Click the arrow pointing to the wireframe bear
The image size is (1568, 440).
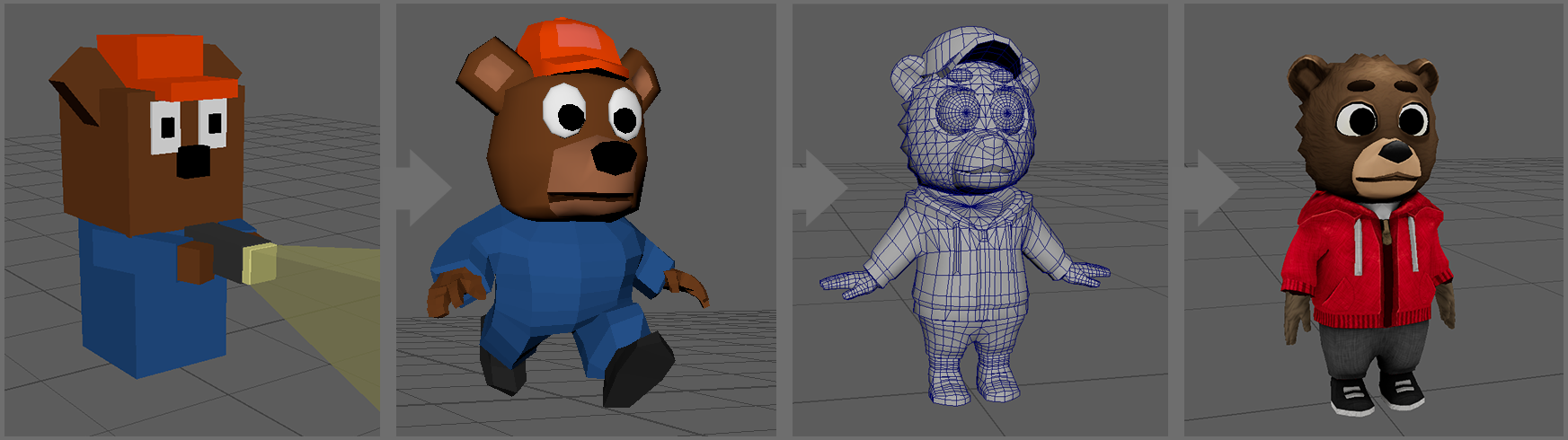pyautogui.click(x=818, y=188)
